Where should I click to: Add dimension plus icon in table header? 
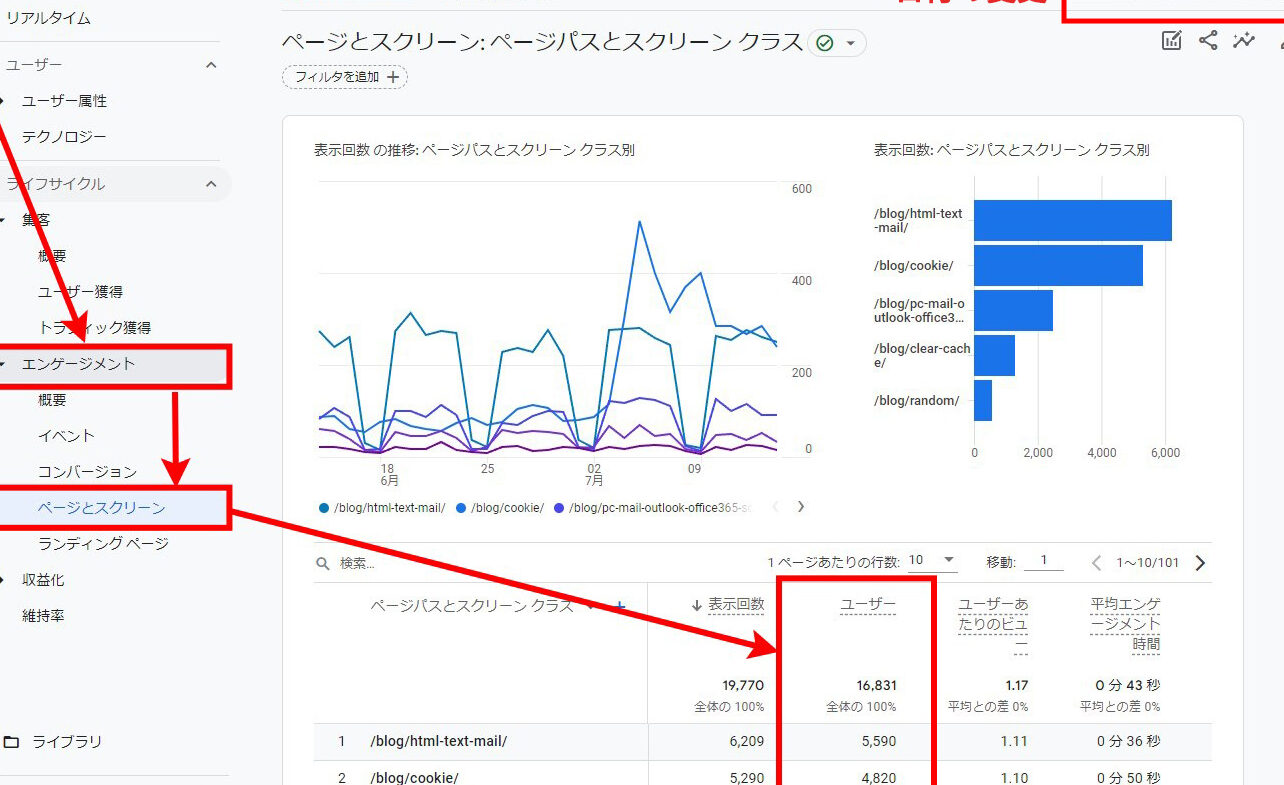[619, 606]
